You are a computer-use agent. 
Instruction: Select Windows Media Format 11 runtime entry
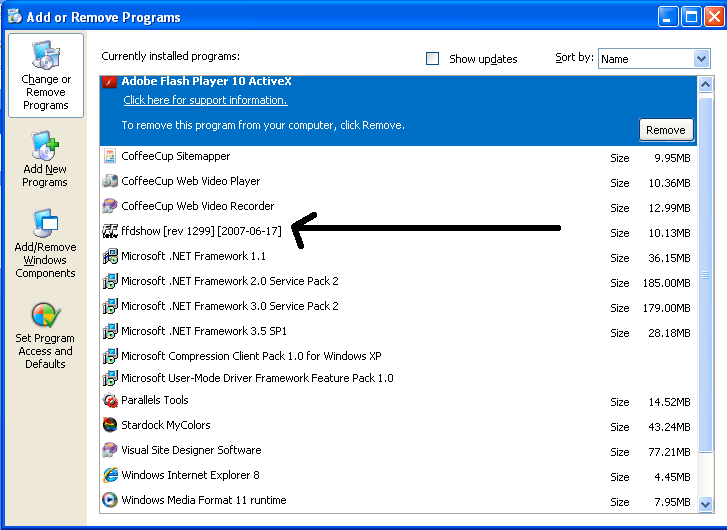click(x=398, y=501)
